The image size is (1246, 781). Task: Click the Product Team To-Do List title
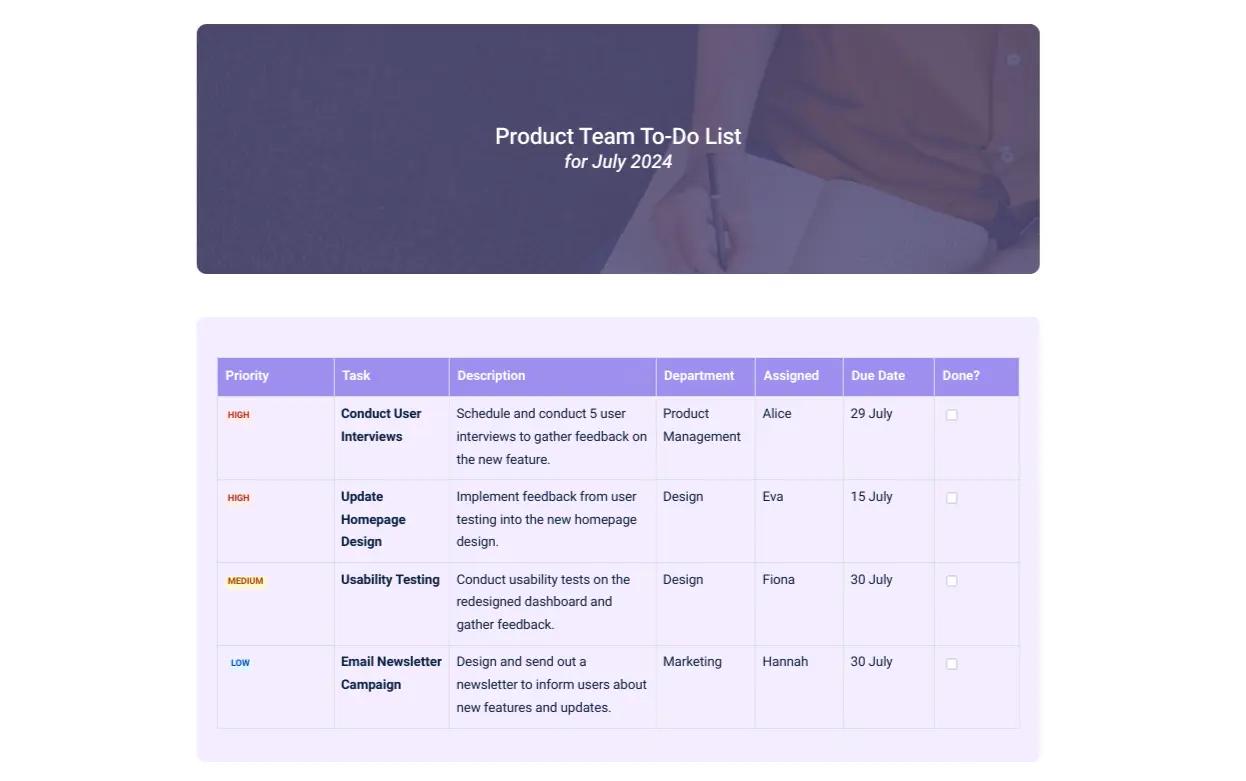point(617,136)
